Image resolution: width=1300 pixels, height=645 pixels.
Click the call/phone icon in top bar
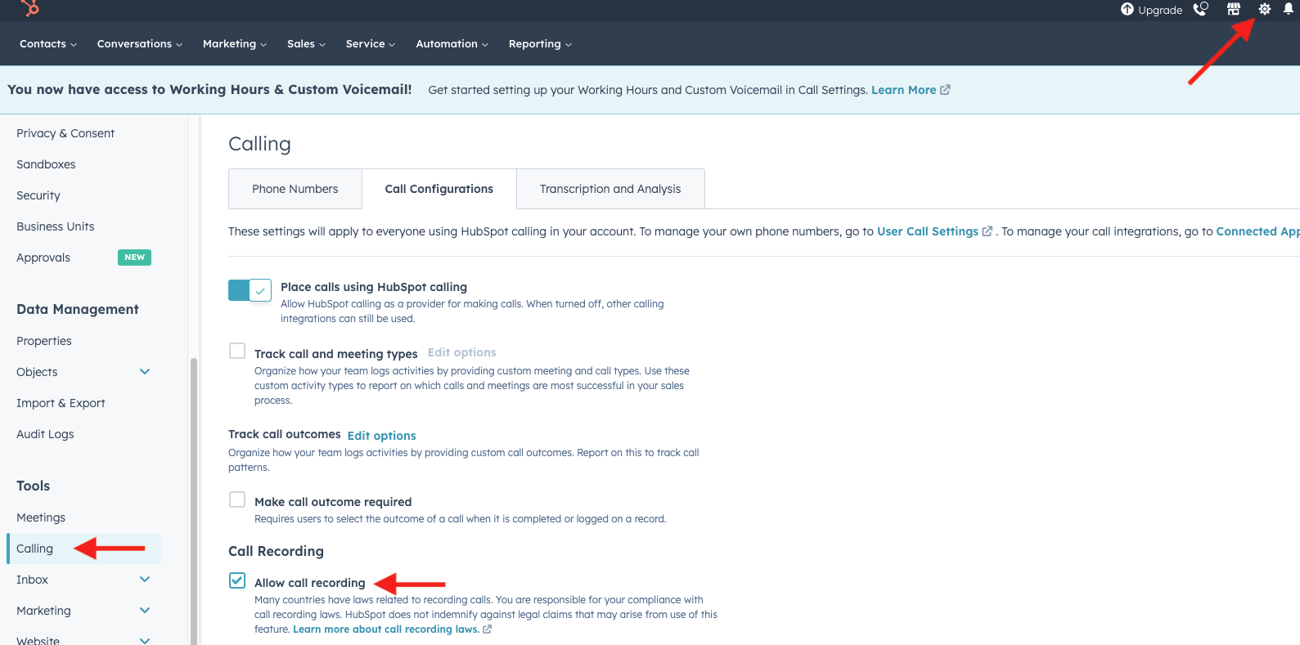(1199, 10)
